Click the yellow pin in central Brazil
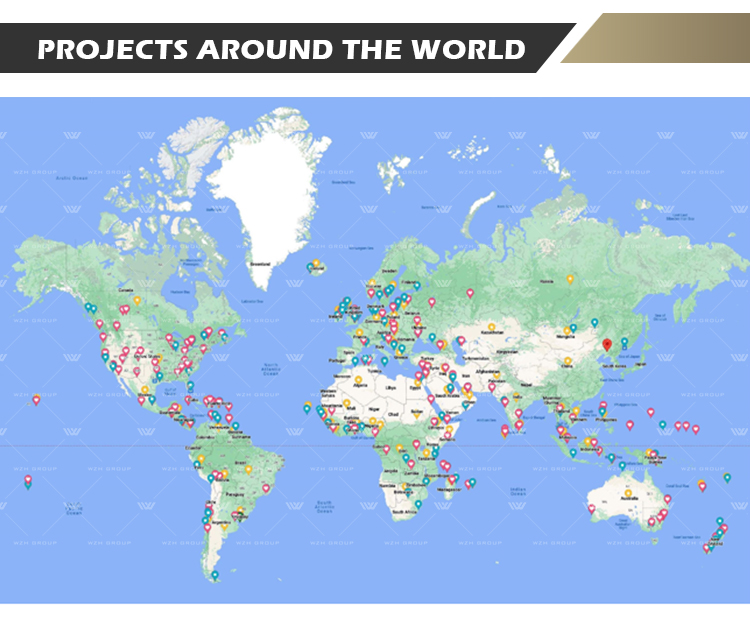The width and height of the screenshot is (750, 618). [248, 469]
